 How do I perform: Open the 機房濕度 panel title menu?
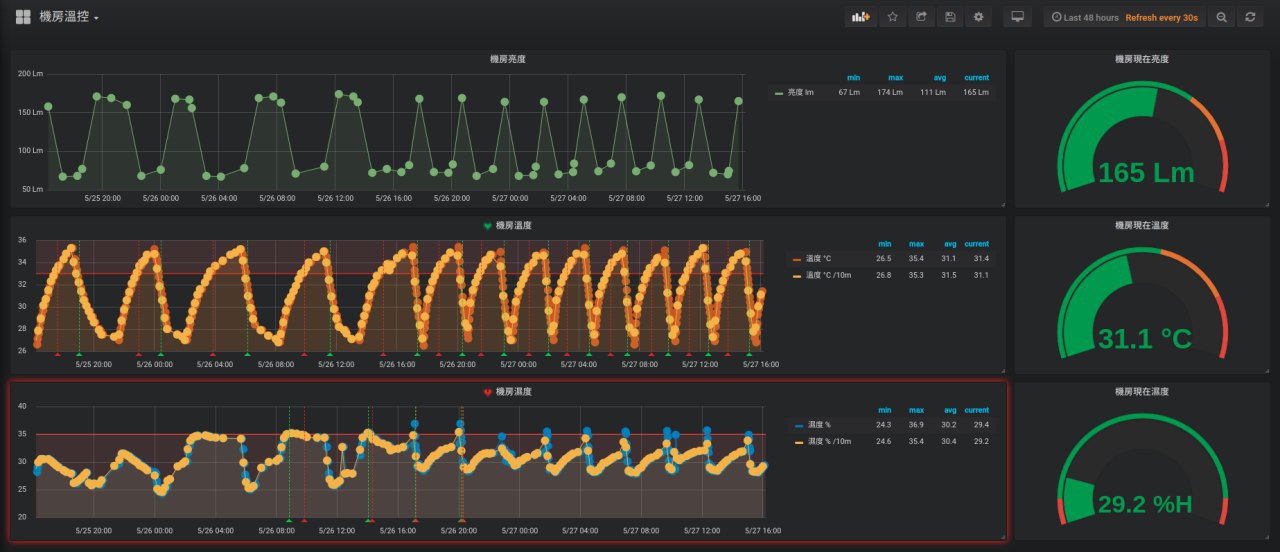(514, 392)
